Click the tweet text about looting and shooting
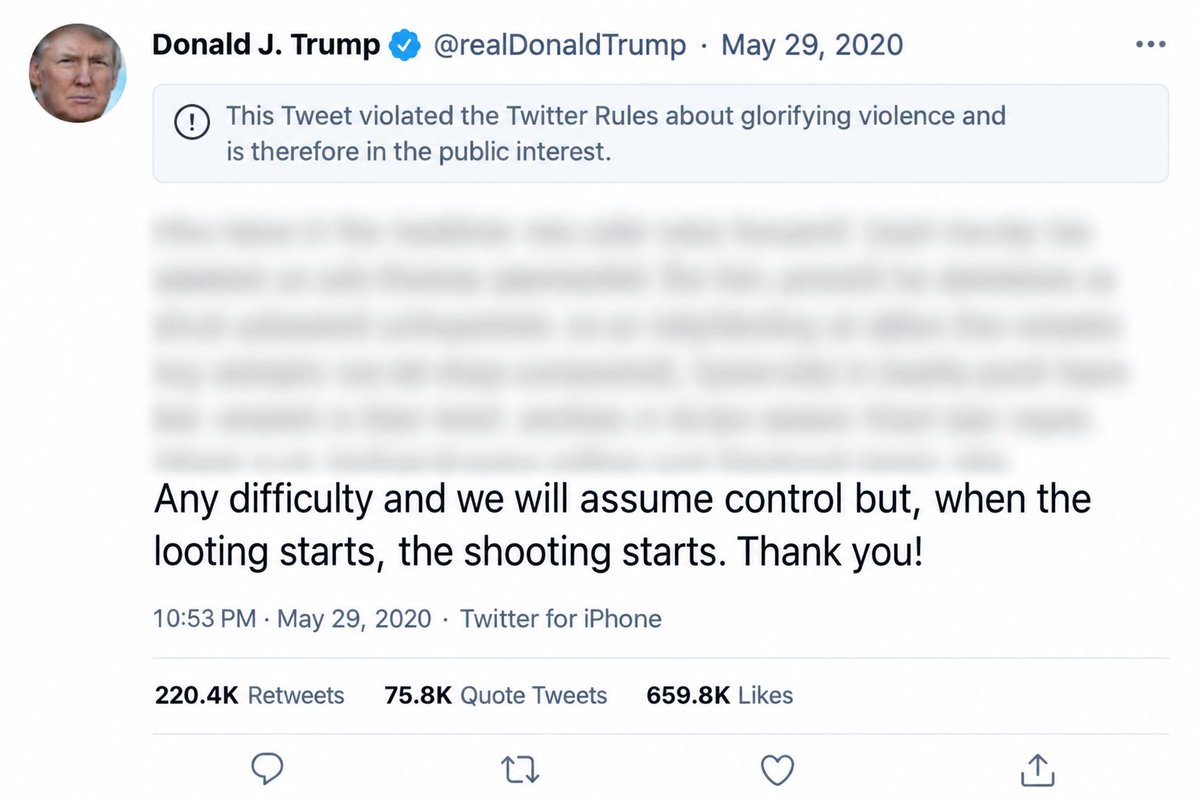1200x800 pixels. pos(622,525)
